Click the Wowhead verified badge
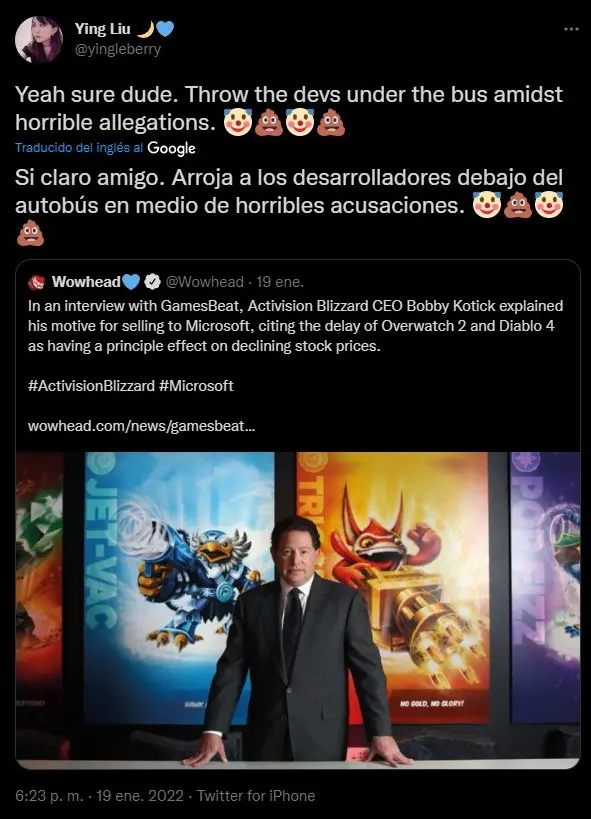 (x=152, y=282)
